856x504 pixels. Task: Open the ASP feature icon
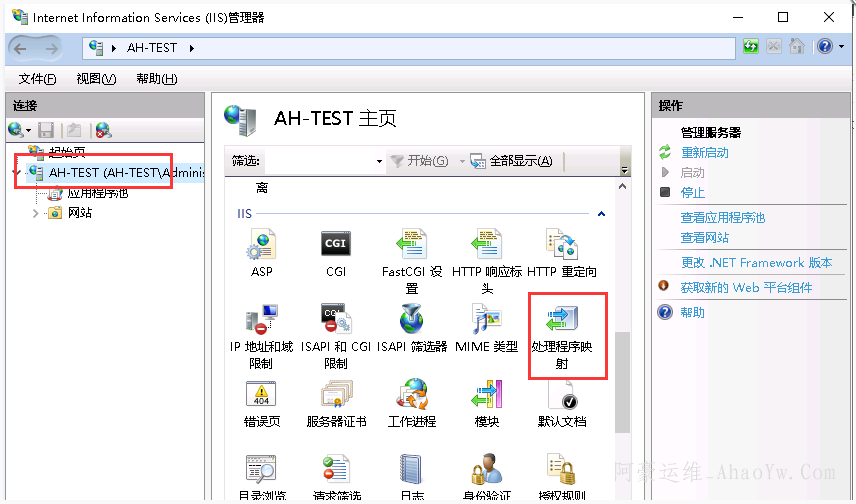click(x=261, y=245)
